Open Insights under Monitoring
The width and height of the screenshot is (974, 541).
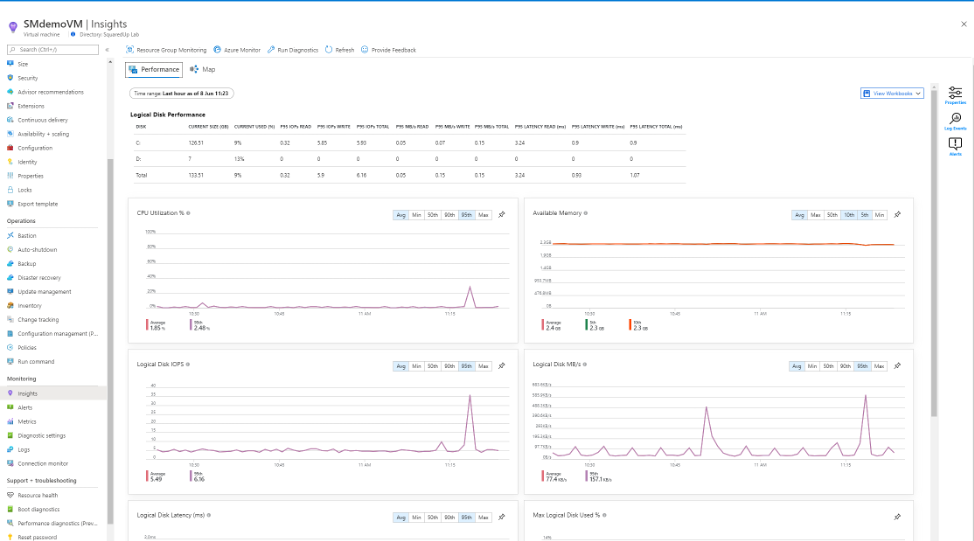52,393
